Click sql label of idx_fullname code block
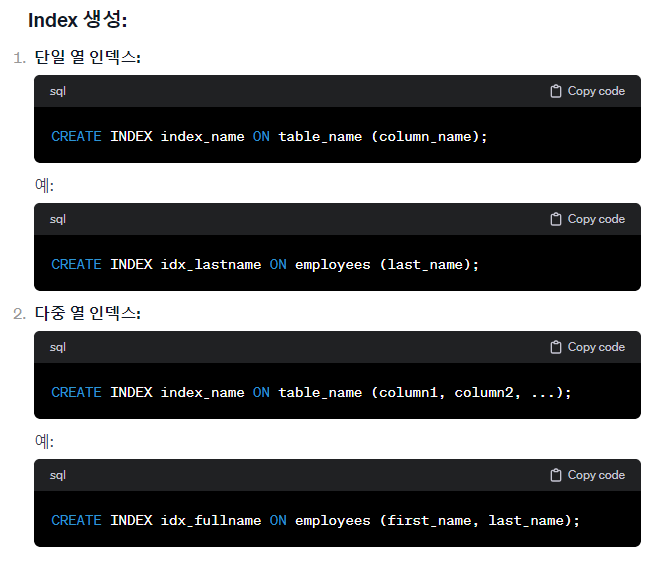Image resolution: width=661 pixels, height=561 pixels. click(x=58, y=475)
